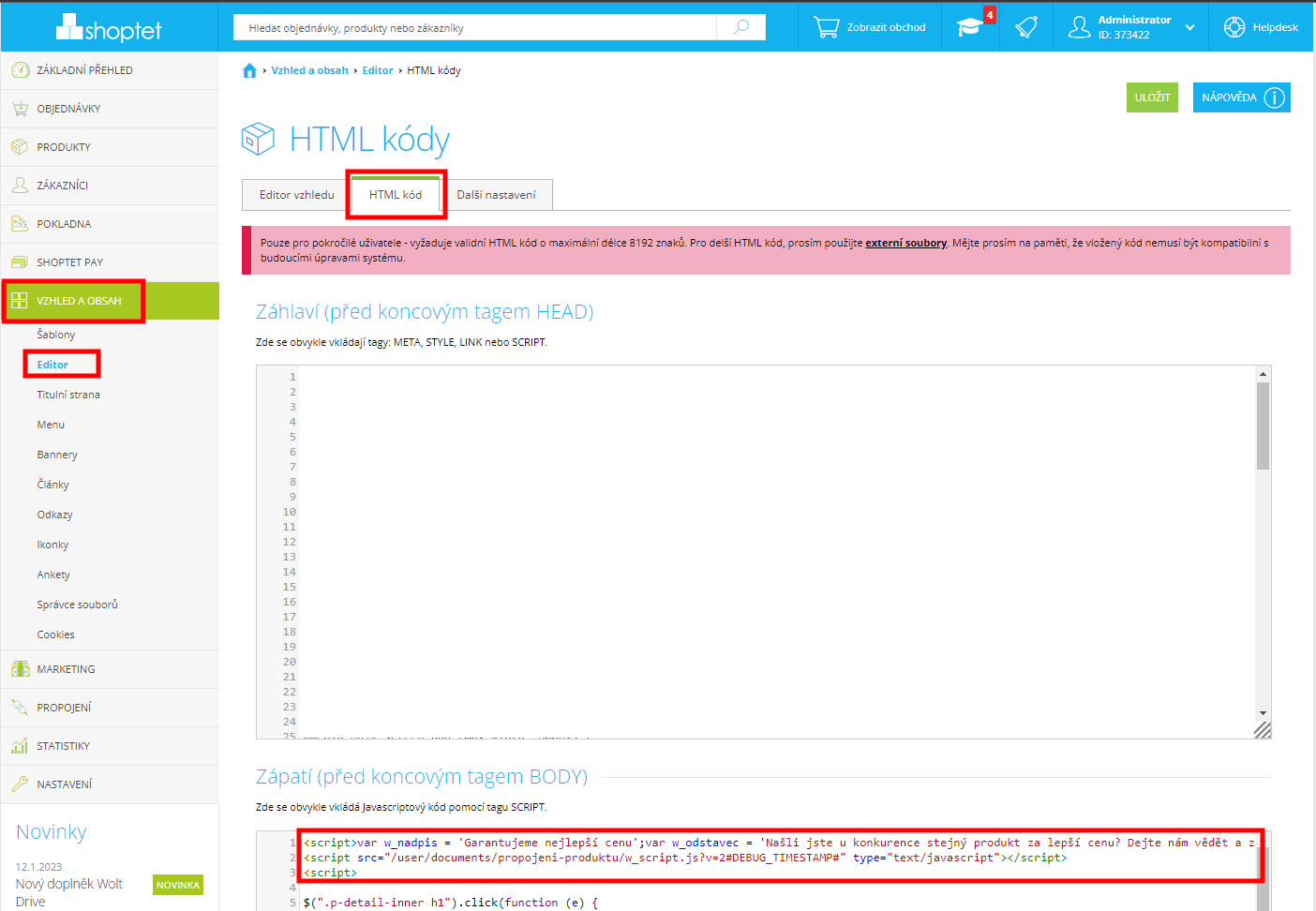Click the Helpdesk lifebuoy icon

tap(1234, 27)
